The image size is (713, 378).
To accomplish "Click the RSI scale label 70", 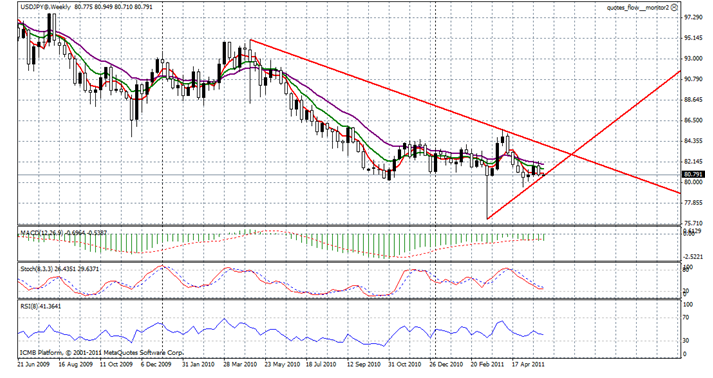I will pyautogui.click(x=687, y=318).
